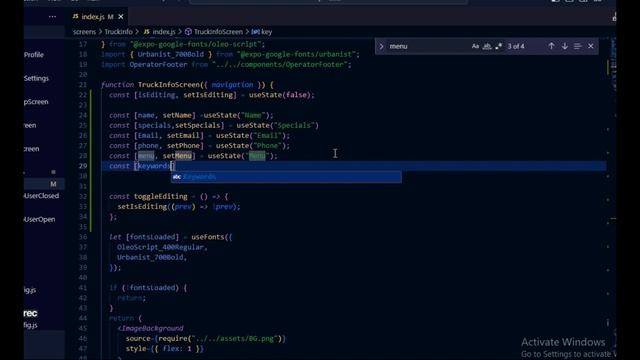Image resolution: width=640 pixels, height=360 pixels.
Task: Click line number 29 in gutter
Action: click(83, 166)
